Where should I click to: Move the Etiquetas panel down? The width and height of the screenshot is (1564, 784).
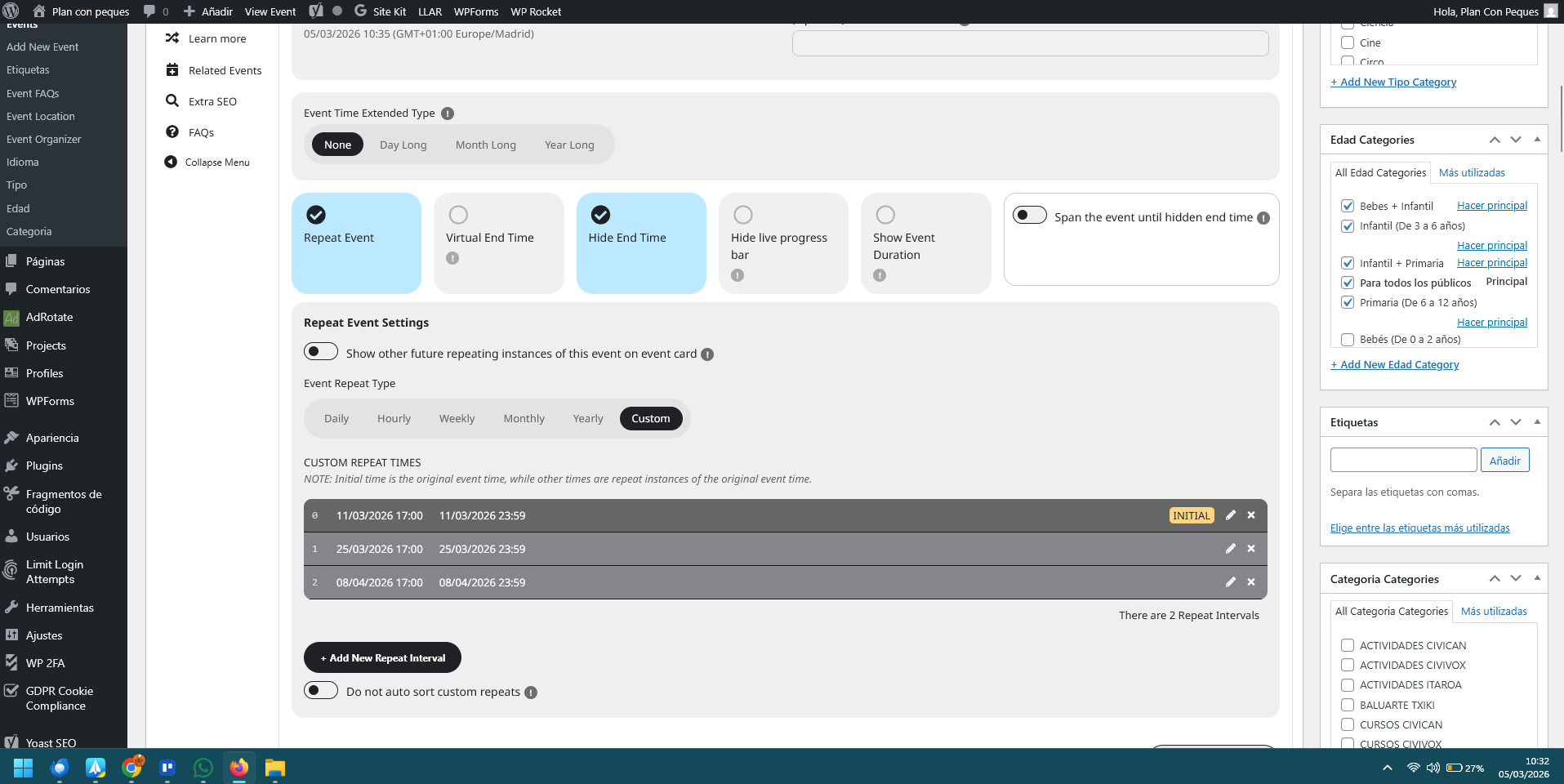tap(1516, 422)
